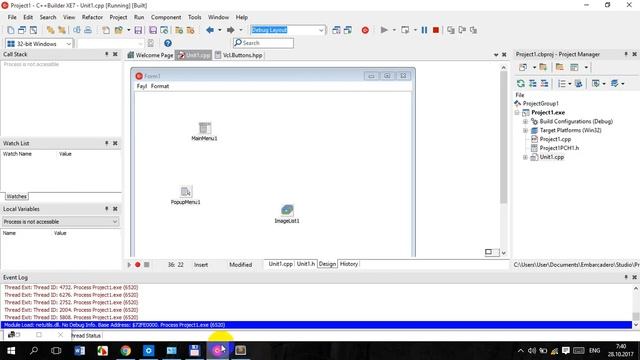
Task: Collapse the Project1.exe tree node
Action: click(x=517, y=113)
